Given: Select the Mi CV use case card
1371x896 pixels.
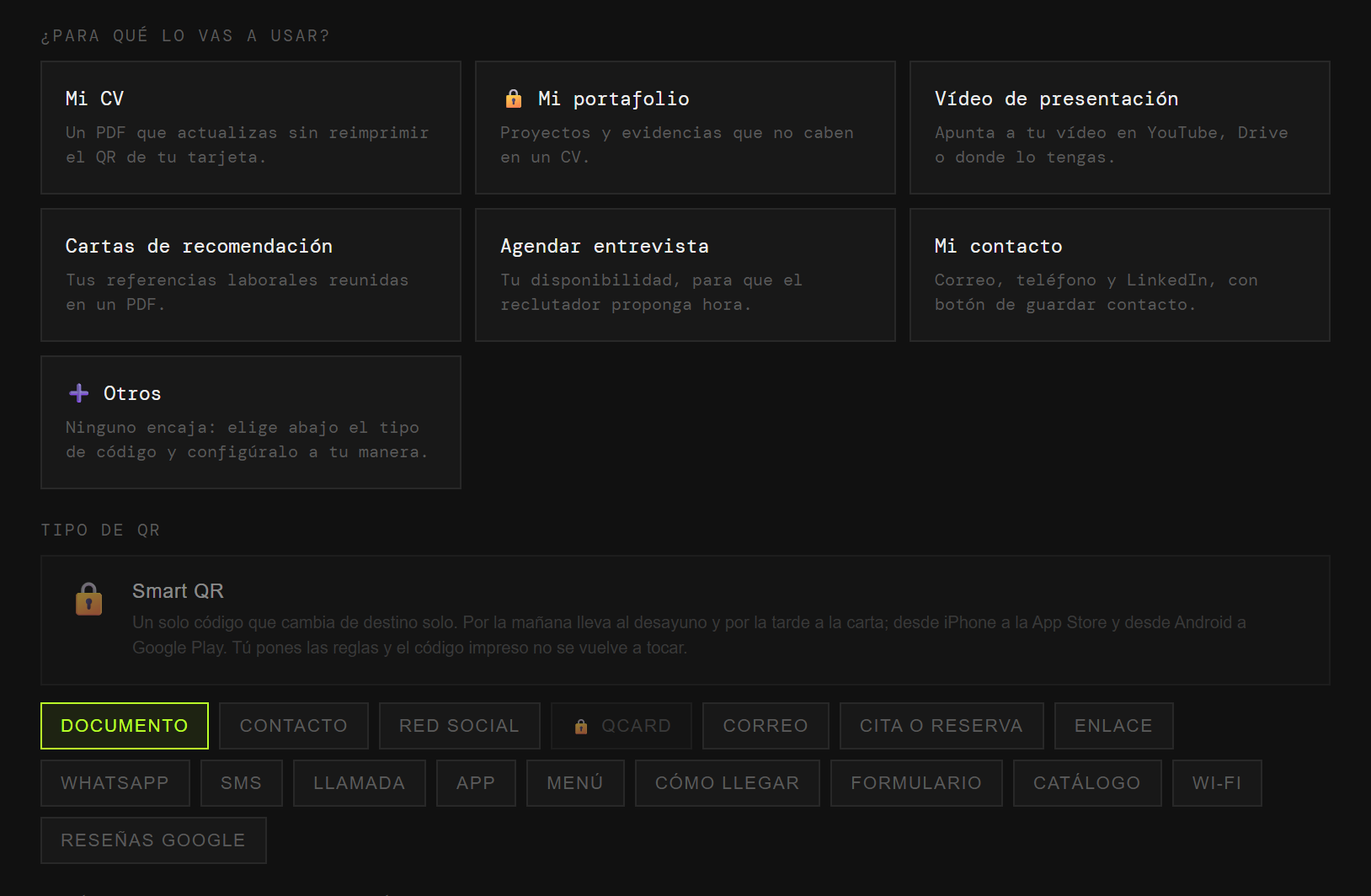Looking at the screenshot, I should tap(251, 127).
